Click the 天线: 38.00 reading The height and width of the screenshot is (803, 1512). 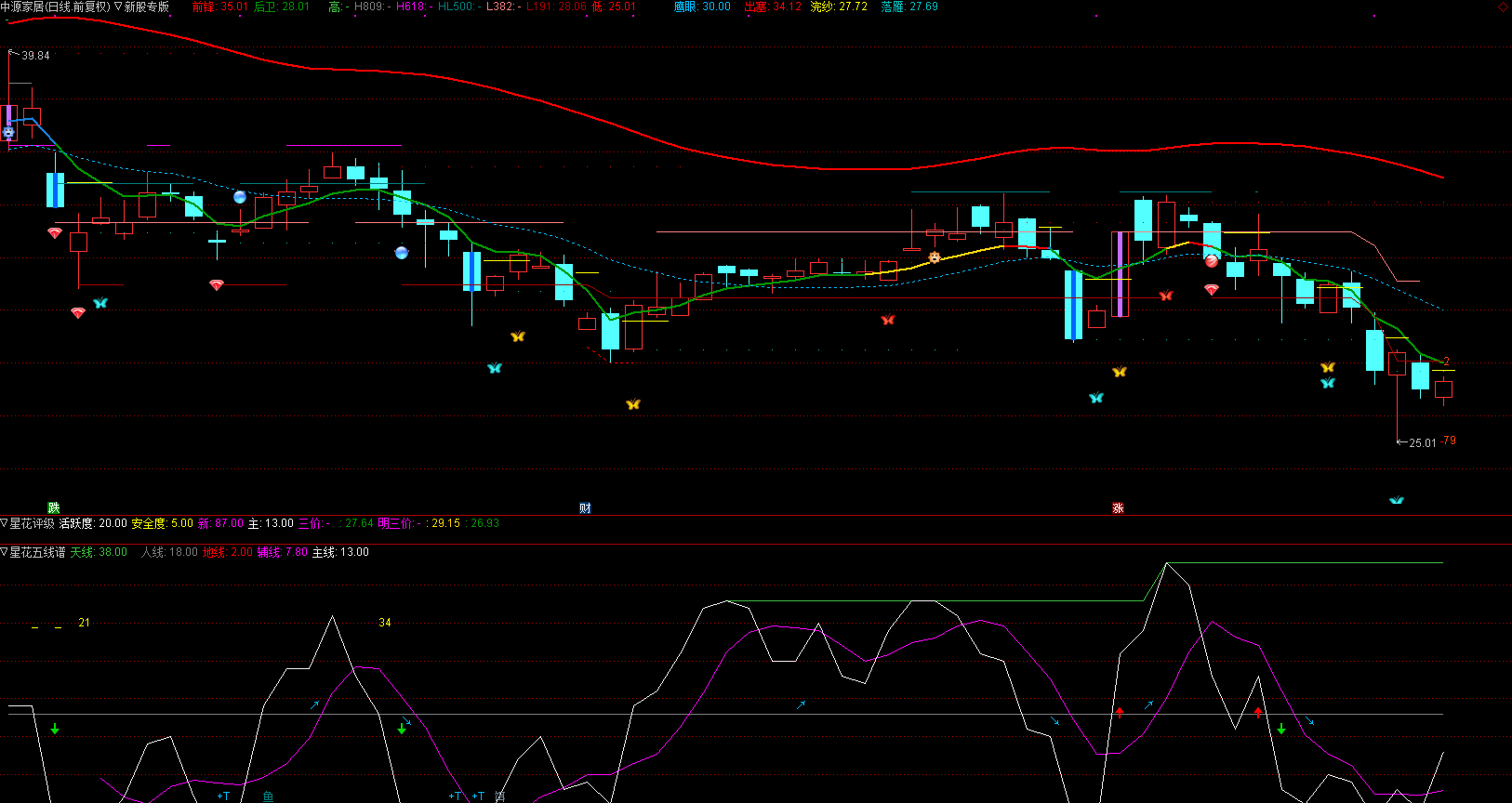coord(99,552)
